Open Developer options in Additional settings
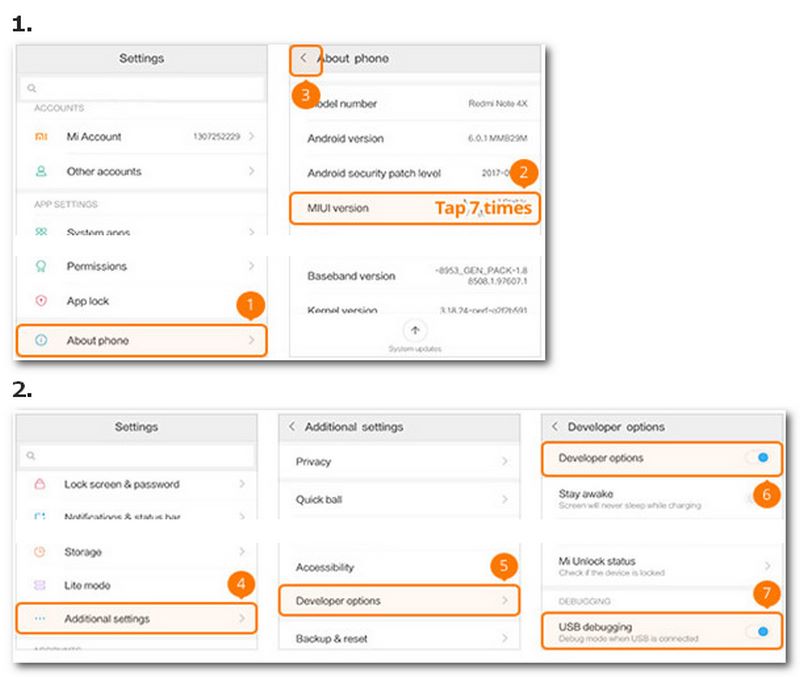Image resolution: width=800 pixels, height=677 pixels. pyautogui.click(x=399, y=601)
